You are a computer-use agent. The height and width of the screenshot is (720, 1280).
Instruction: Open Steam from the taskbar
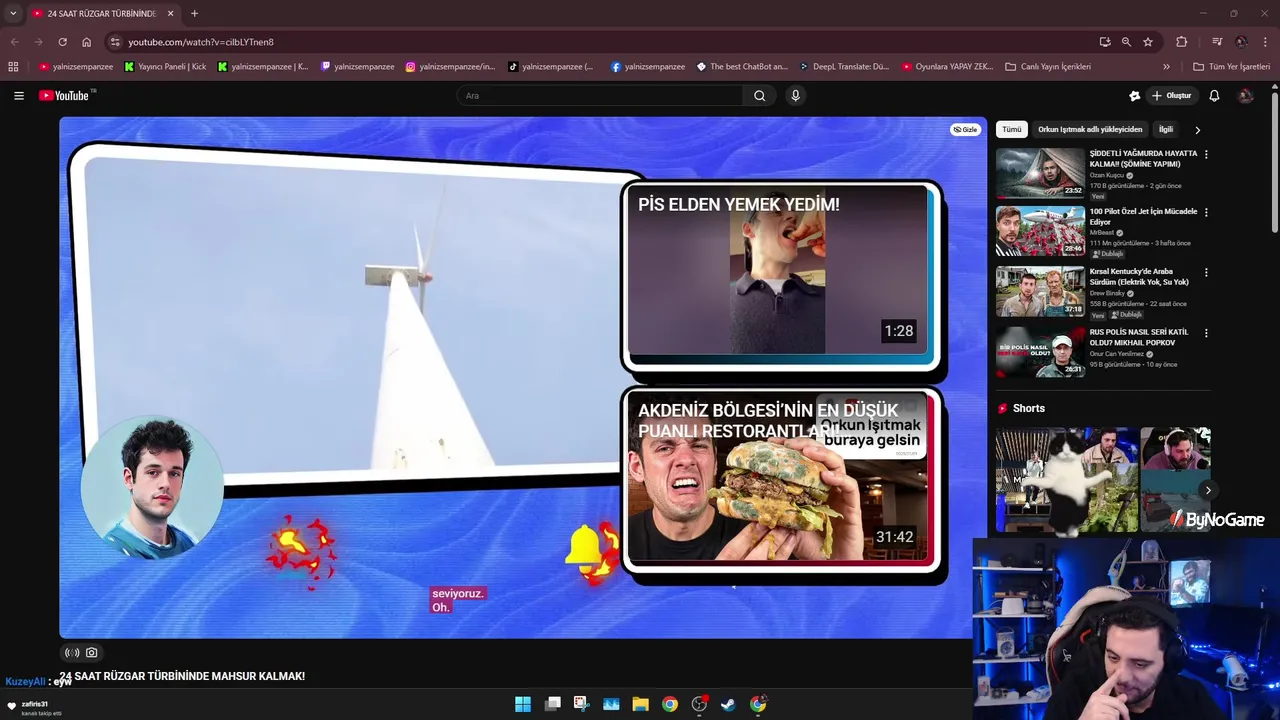click(729, 704)
